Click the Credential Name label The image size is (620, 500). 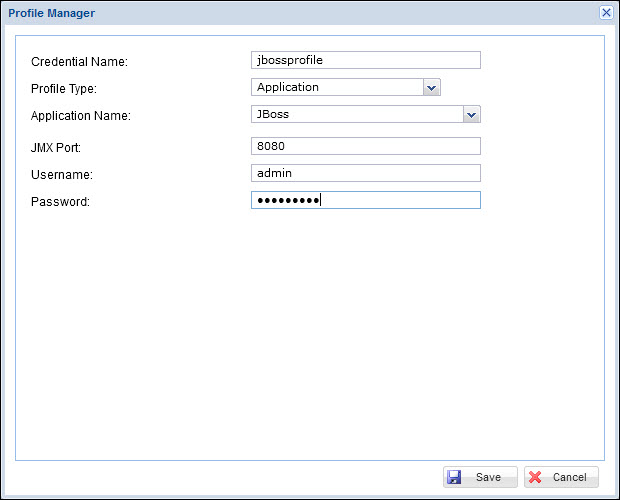[80, 62]
